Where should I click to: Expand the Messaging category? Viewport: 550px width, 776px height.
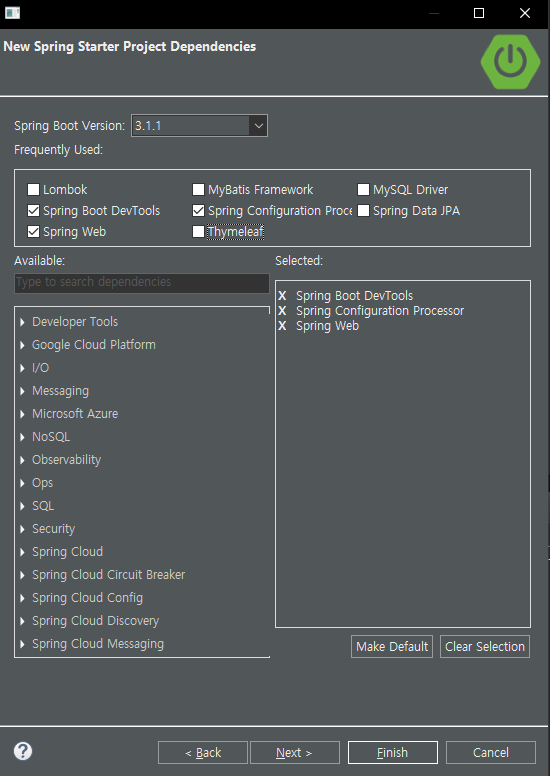[22, 391]
